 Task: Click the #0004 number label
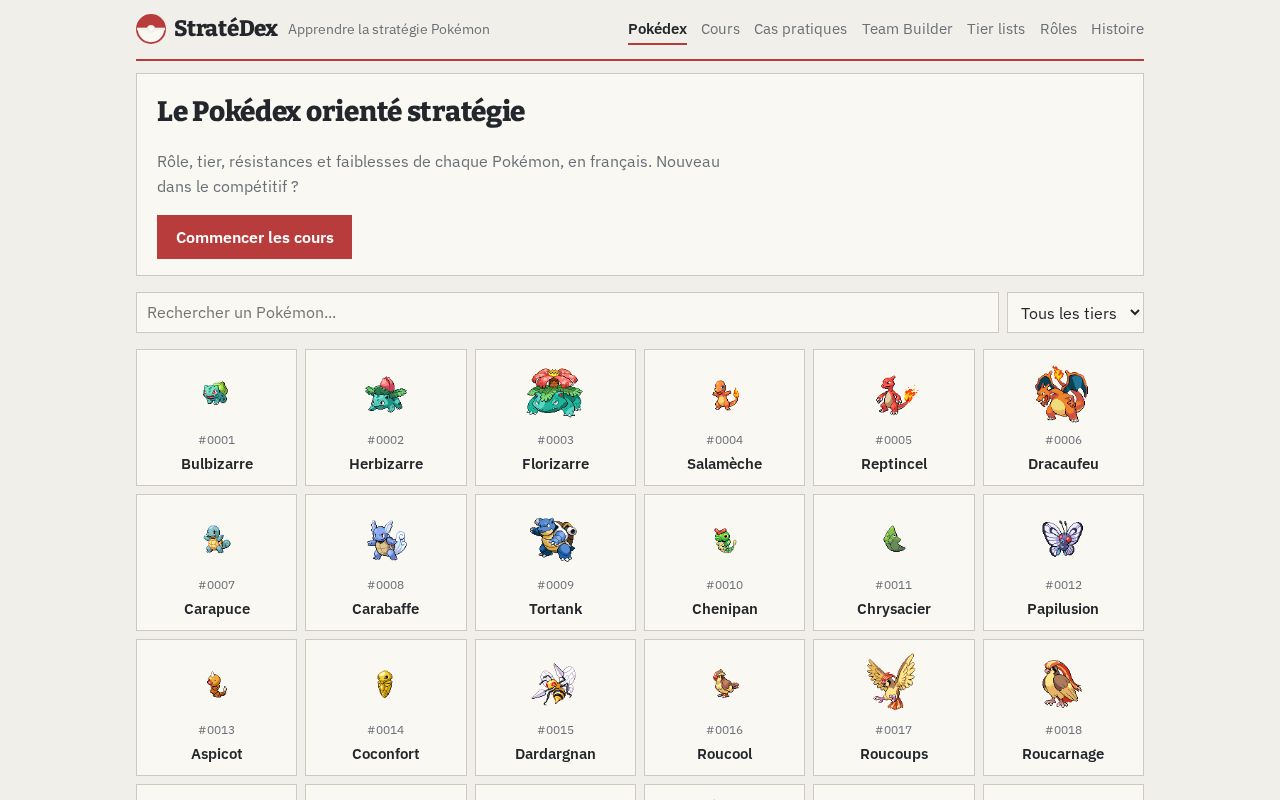pyautogui.click(x=725, y=440)
